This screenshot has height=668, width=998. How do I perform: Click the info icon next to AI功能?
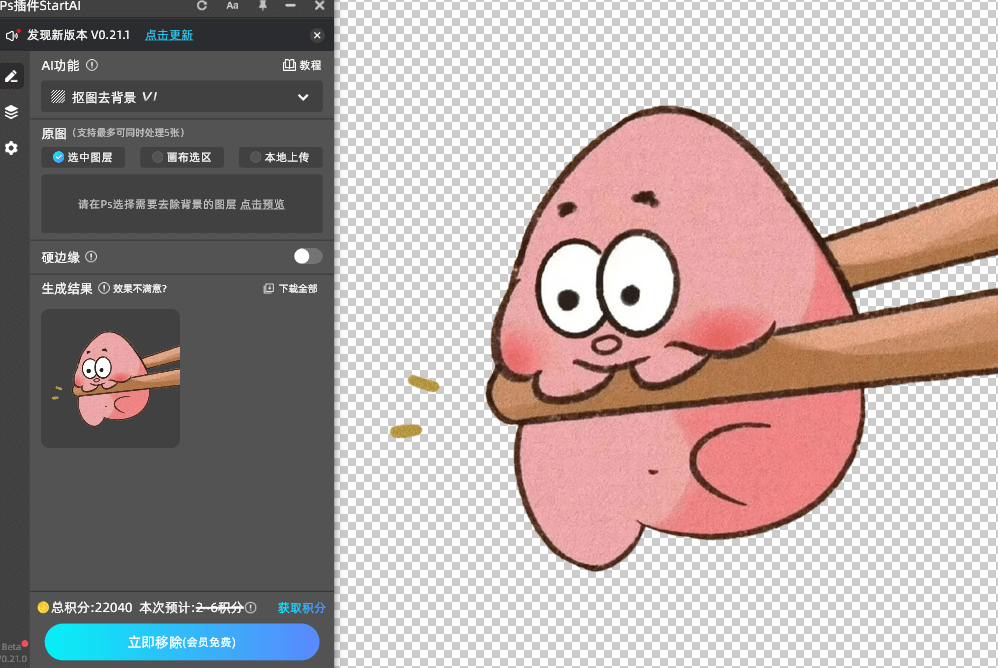click(x=92, y=65)
